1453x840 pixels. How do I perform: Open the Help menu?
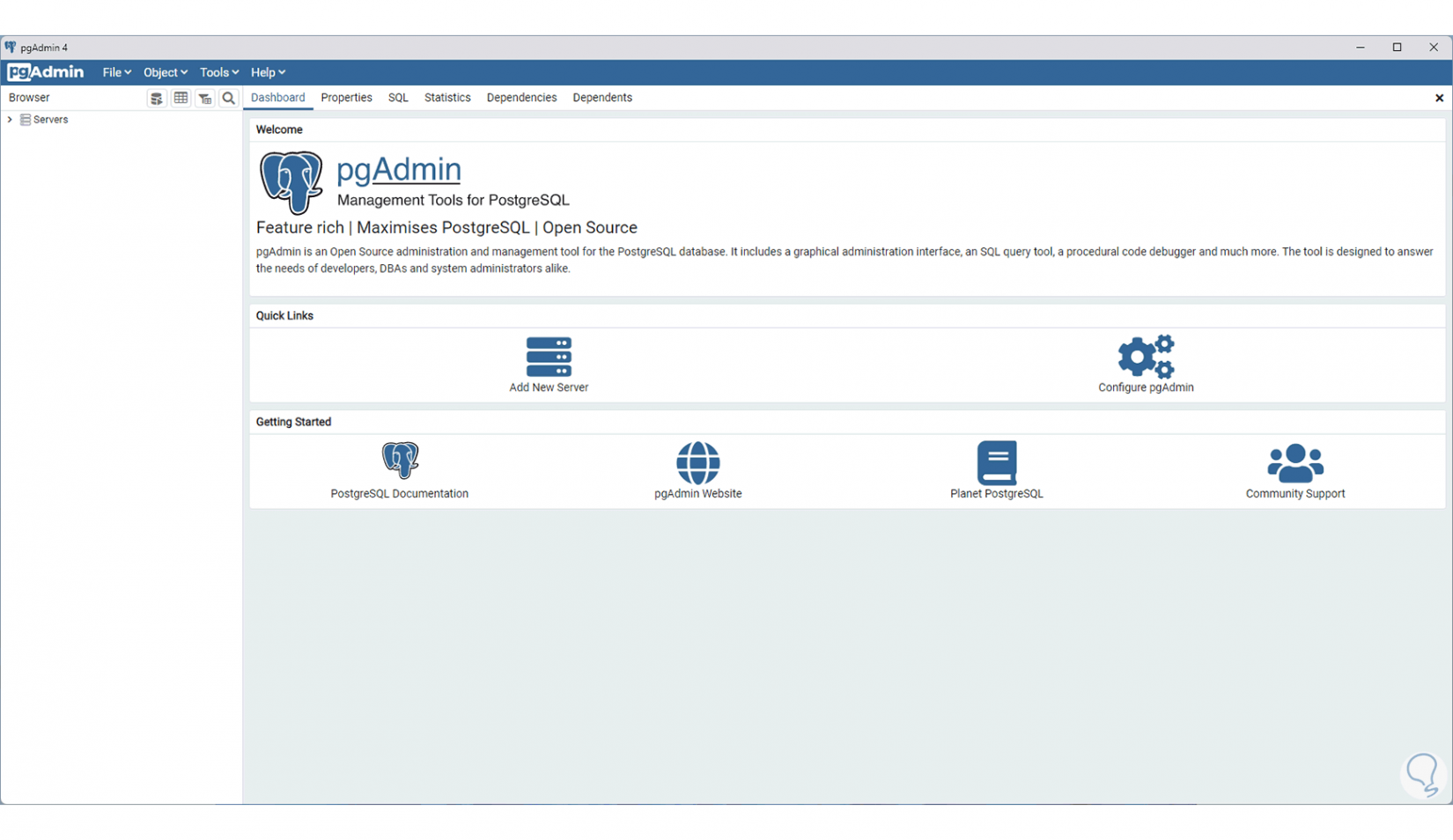click(x=269, y=72)
